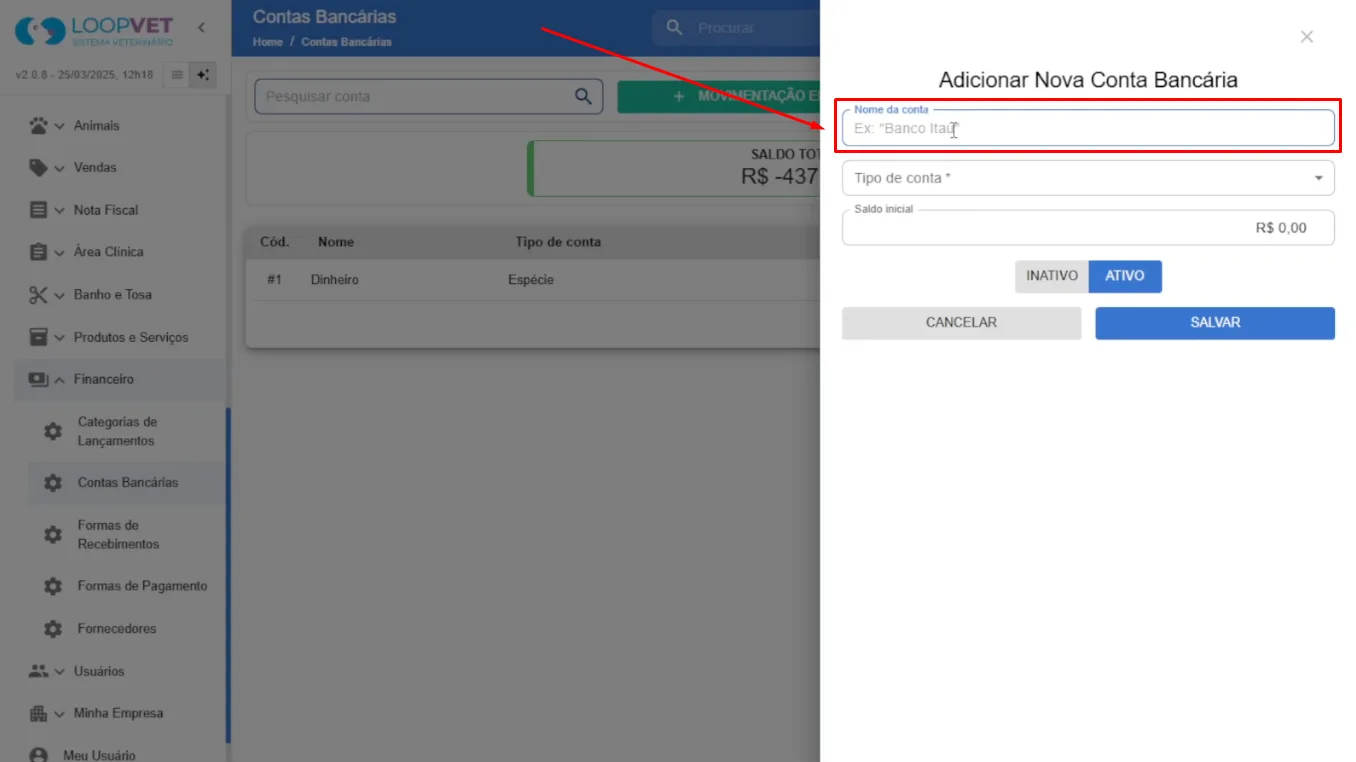Screen dimensions: 1356x762
Task: Click the paw icon beside Animais
Action: tap(38, 126)
